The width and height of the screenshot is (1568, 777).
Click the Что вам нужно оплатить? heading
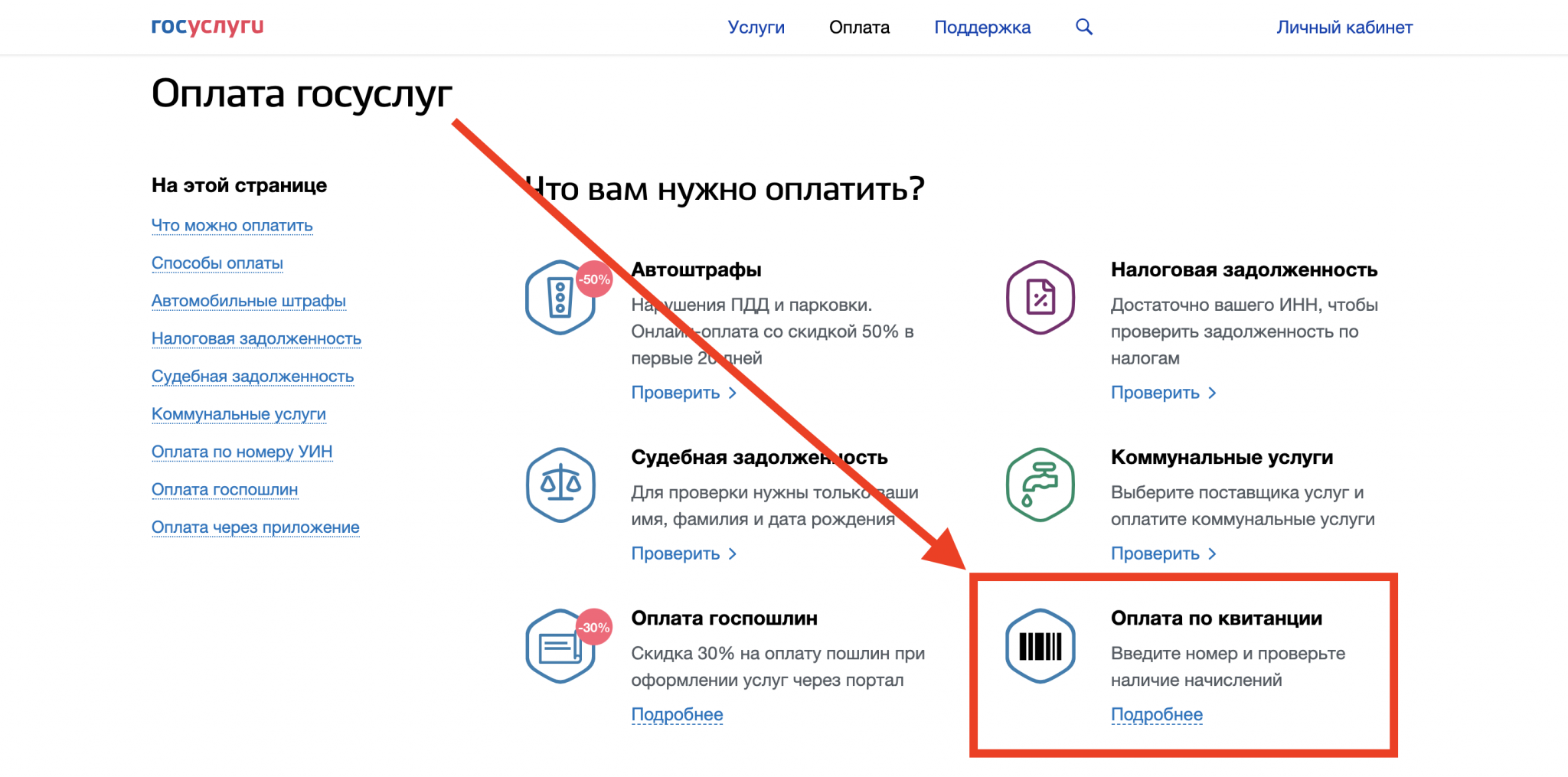pos(724,188)
